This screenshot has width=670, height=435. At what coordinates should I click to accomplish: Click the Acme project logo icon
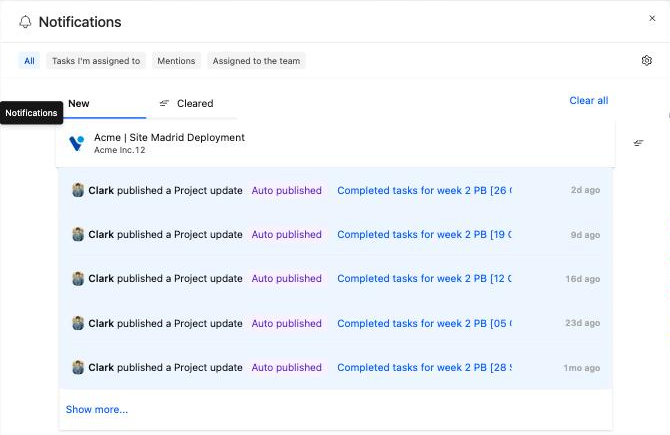pos(76,143)
